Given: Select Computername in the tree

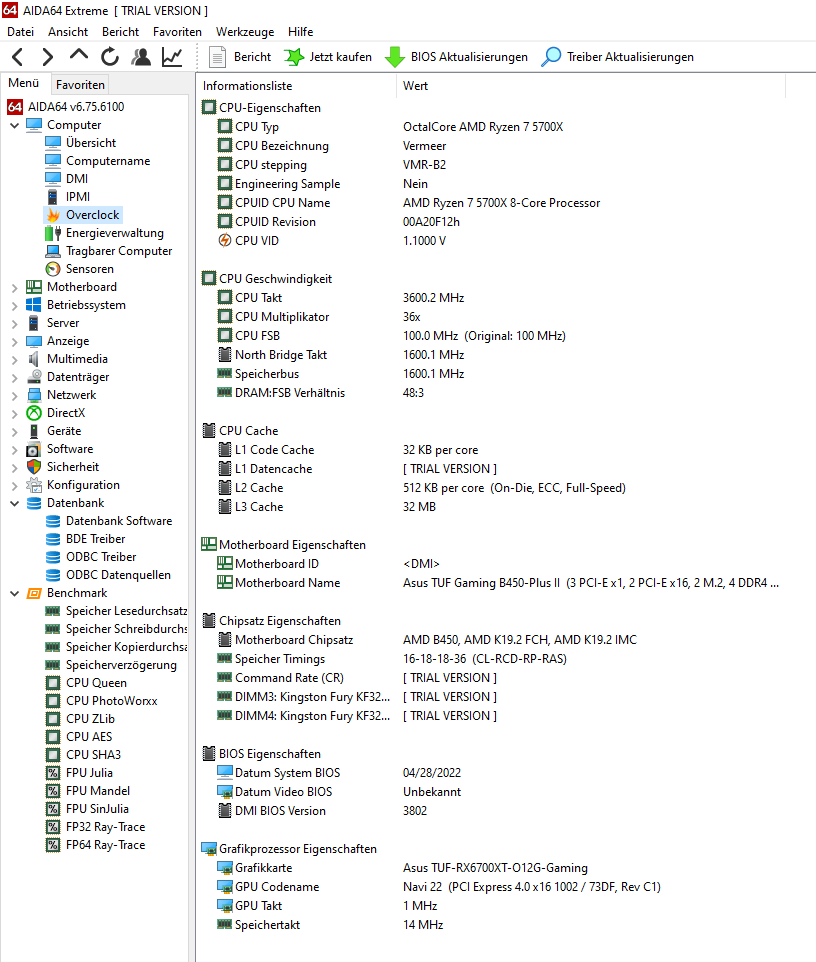Looking at the screenshot, I should click(x=108, y=161).
